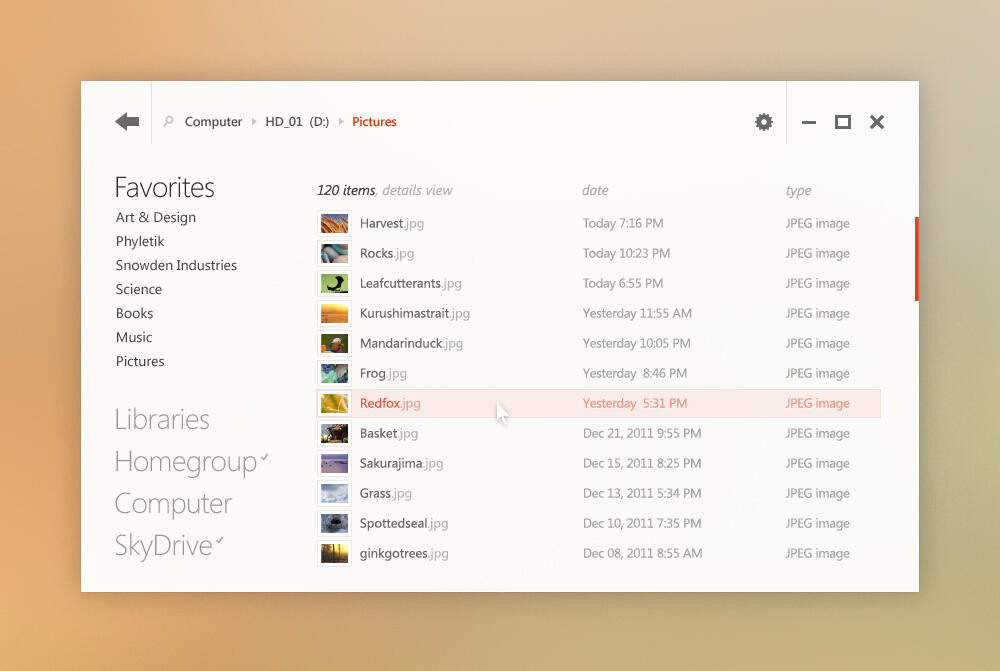Open Art & Design in Favorites

coord(156,218)
